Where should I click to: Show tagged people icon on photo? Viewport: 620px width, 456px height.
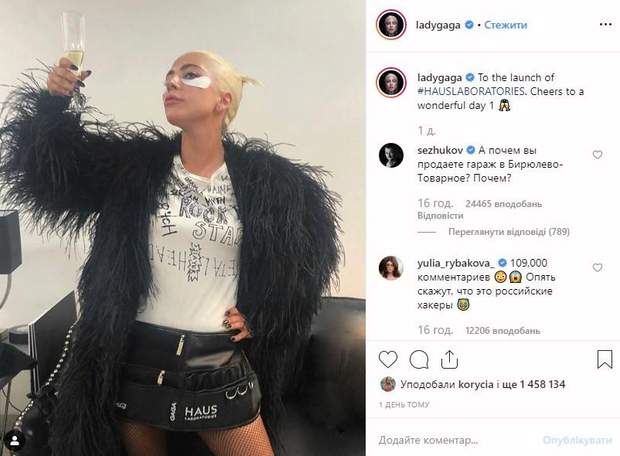(15, 441)
